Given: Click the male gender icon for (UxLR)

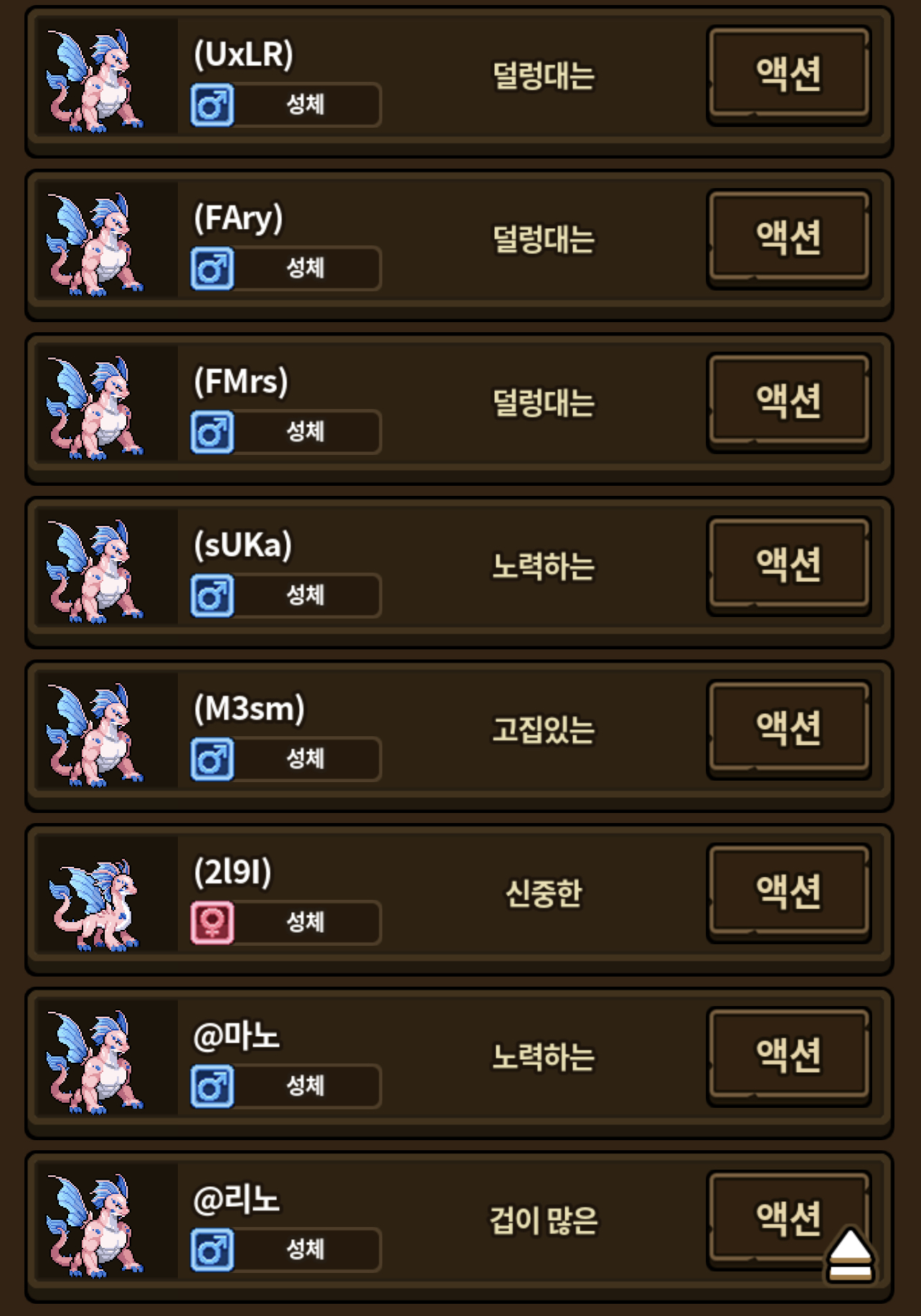Looking at the screenshot, I should tap(212, 105).
